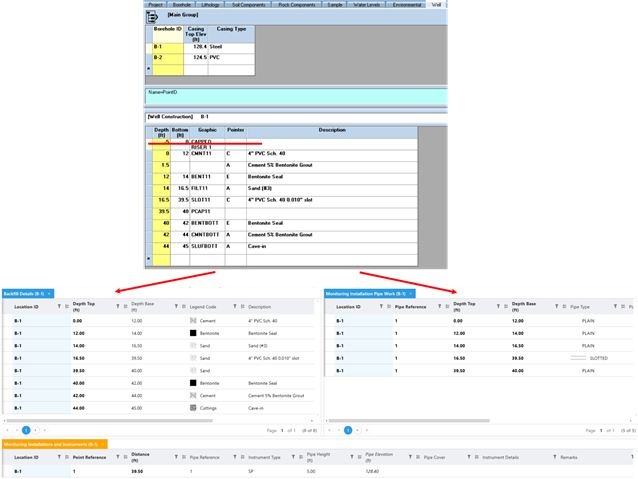The image size is (638, 479).
Task: Switch to the Lithology tab
Action: click(x=210, y=5)
